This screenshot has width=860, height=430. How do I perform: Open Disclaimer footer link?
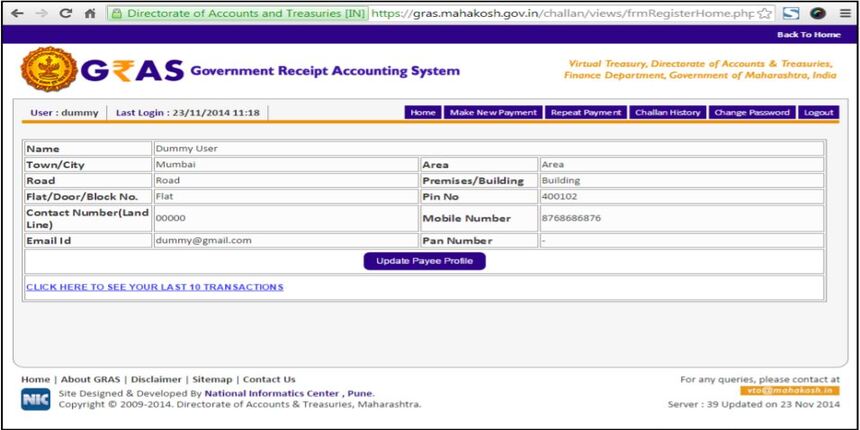pyautogui.click(x=156, y=379)
